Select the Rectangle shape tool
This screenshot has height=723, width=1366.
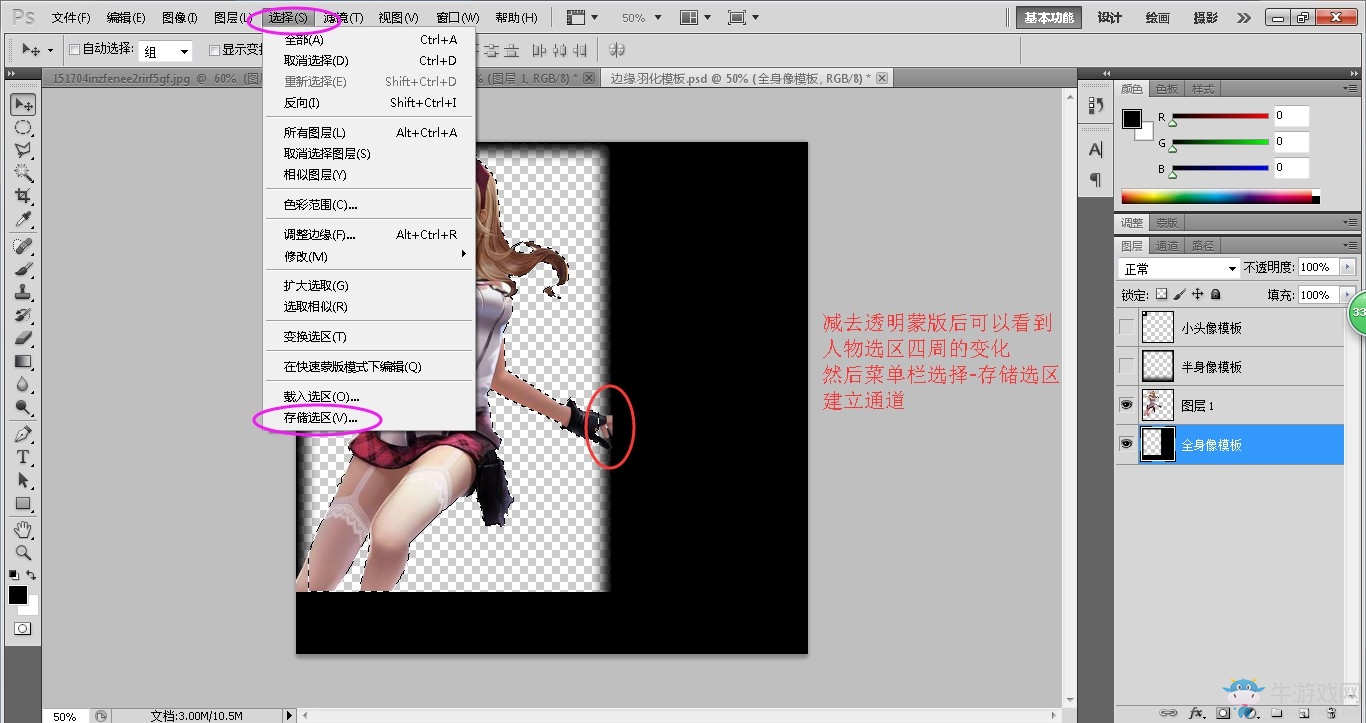tap(23, 503)
